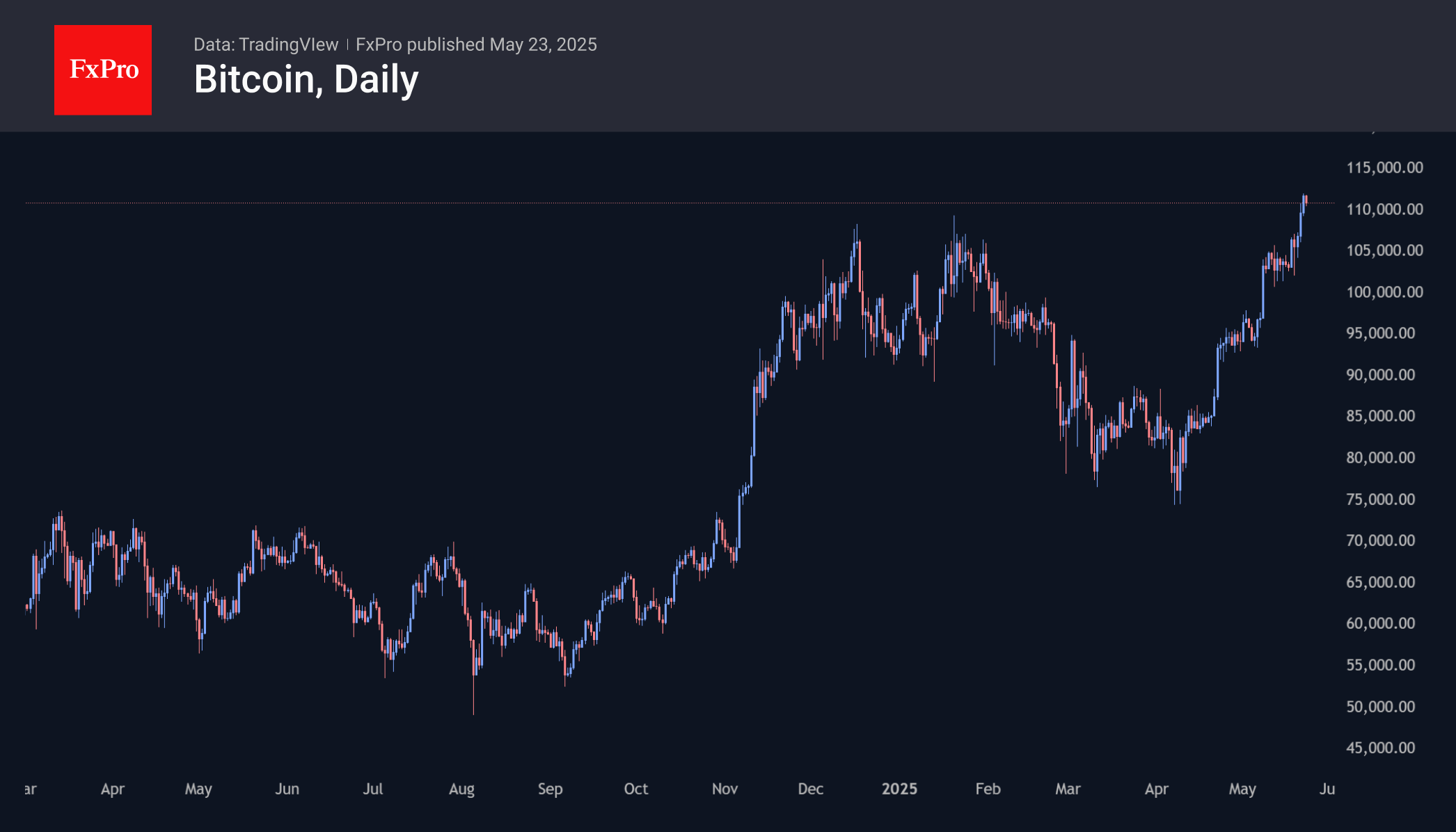
Task: Click the "Data: TradingView" source text
Action: click(x=266, y=45)
